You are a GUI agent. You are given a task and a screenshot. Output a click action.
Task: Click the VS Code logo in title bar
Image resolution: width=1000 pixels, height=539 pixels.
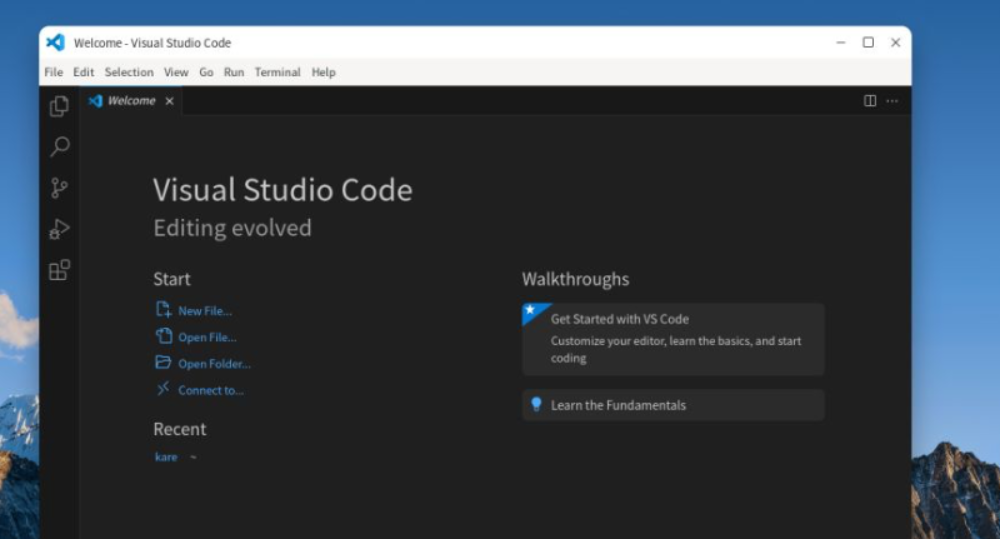point(56,43)
